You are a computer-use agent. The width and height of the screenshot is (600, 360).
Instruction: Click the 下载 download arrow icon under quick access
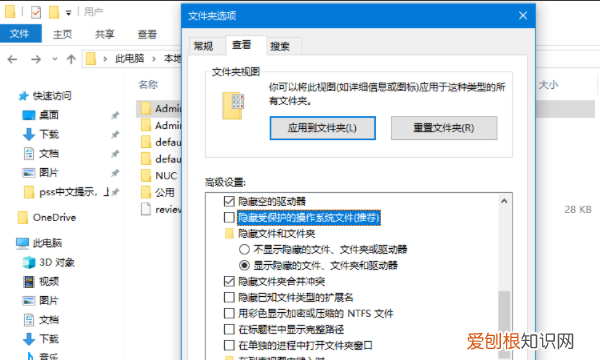coord(29,134)
